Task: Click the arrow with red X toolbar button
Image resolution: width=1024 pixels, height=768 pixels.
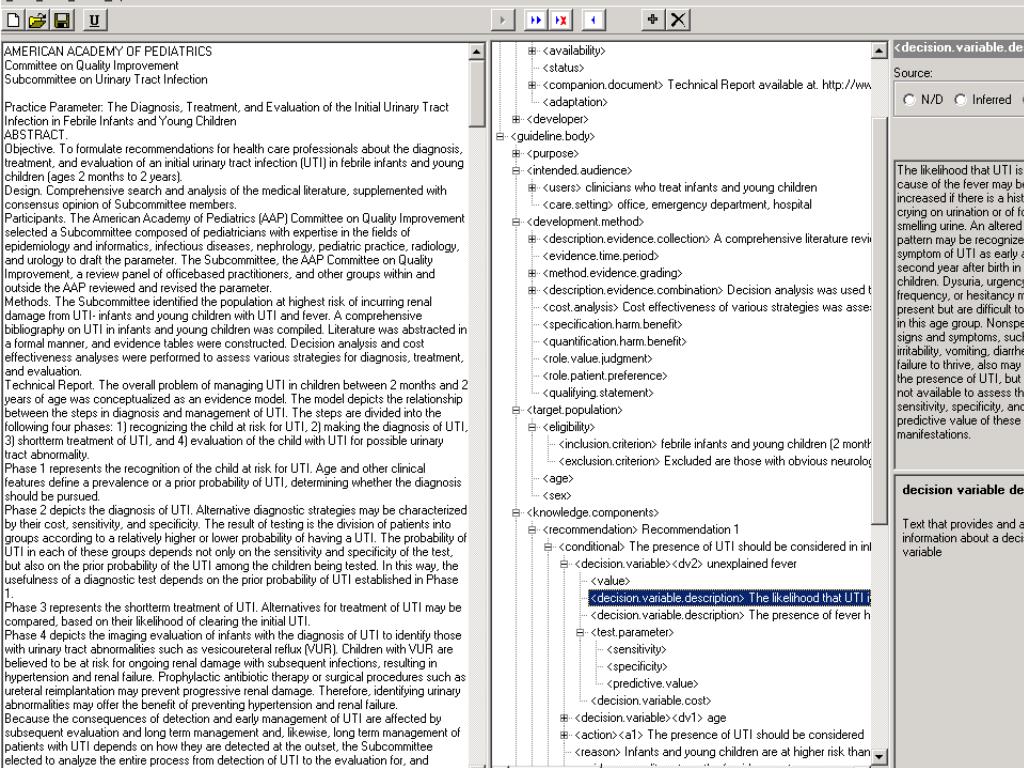Action: (560, 20)
